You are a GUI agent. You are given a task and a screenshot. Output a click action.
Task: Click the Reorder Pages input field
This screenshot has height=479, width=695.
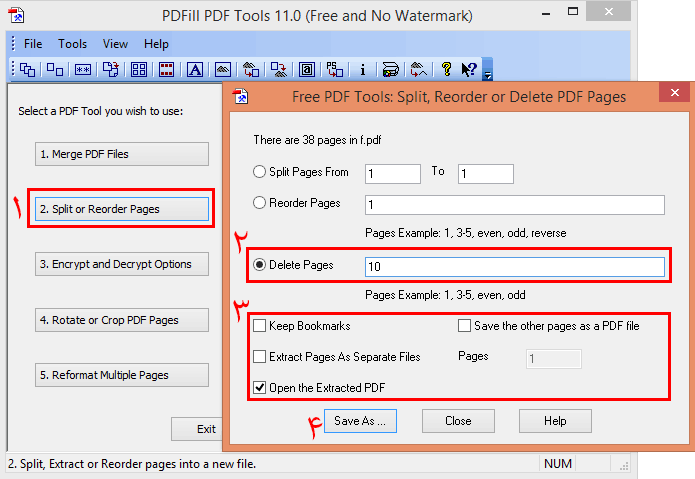515,205
